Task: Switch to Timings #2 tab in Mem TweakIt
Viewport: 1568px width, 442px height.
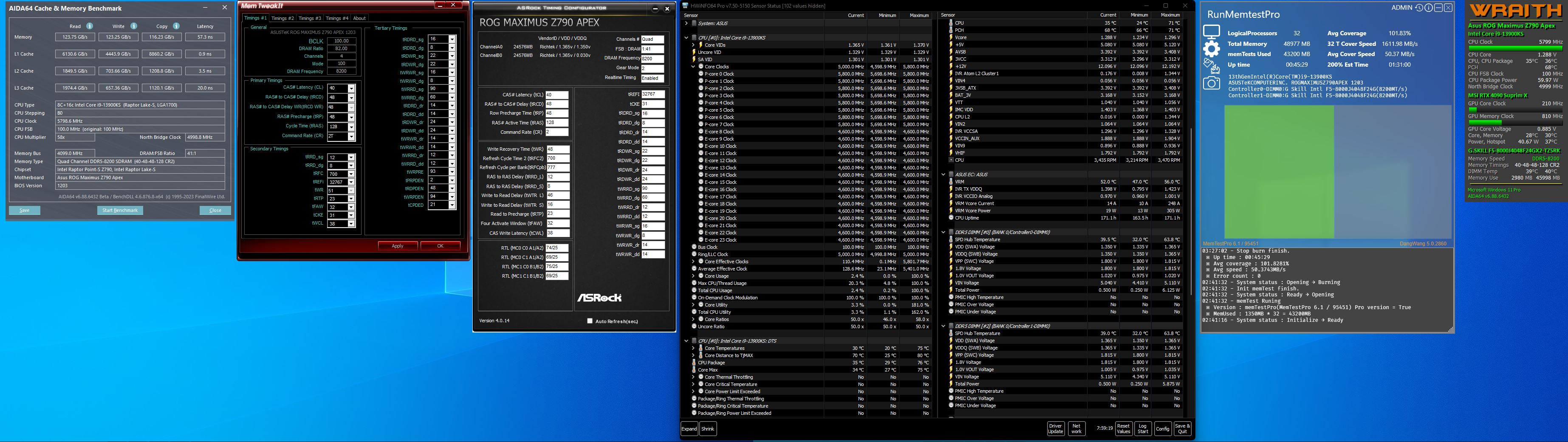Action: pos(283,18)
